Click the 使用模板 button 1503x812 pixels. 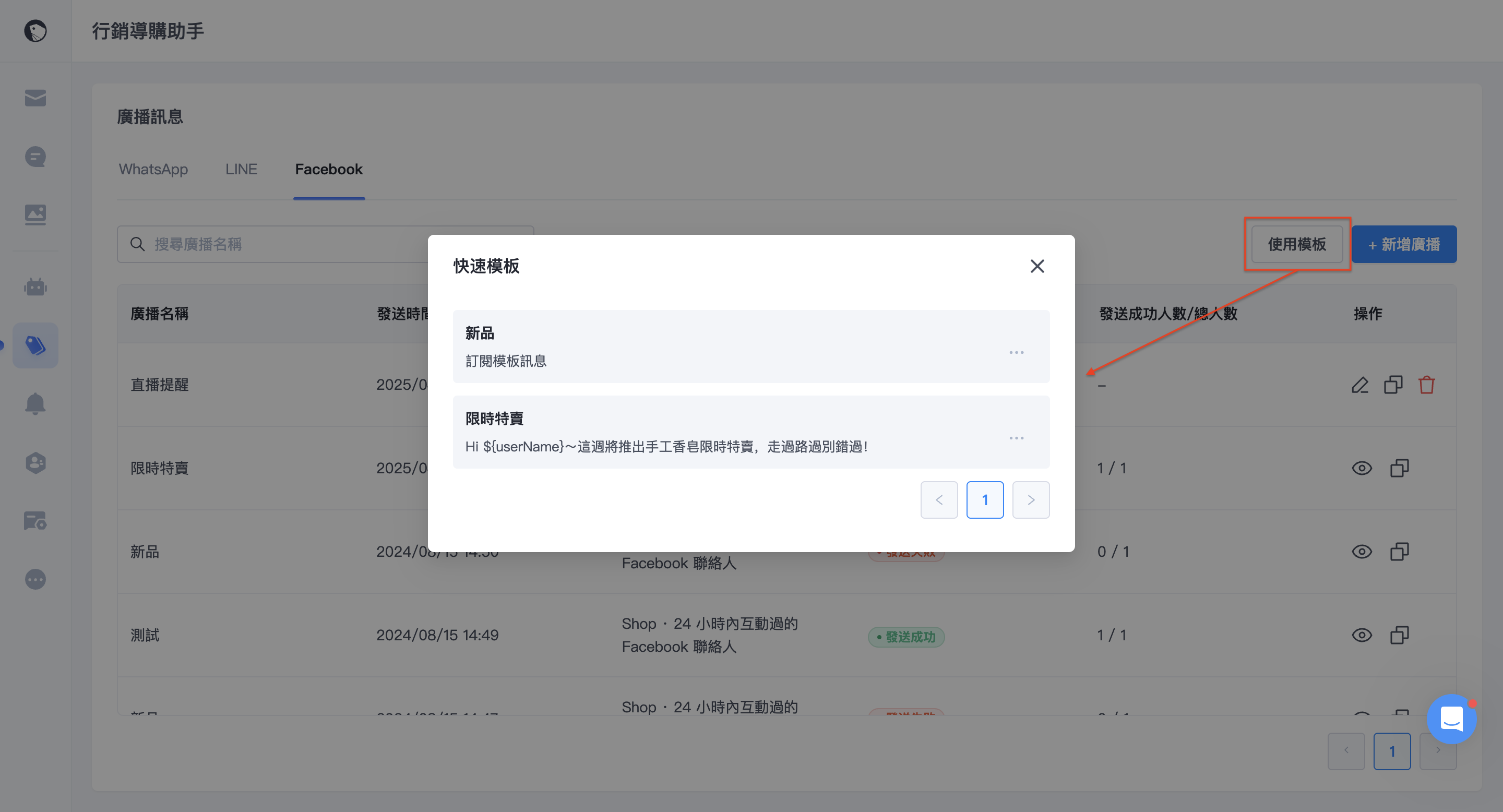pyautogui.click(x=1296, y=244)
